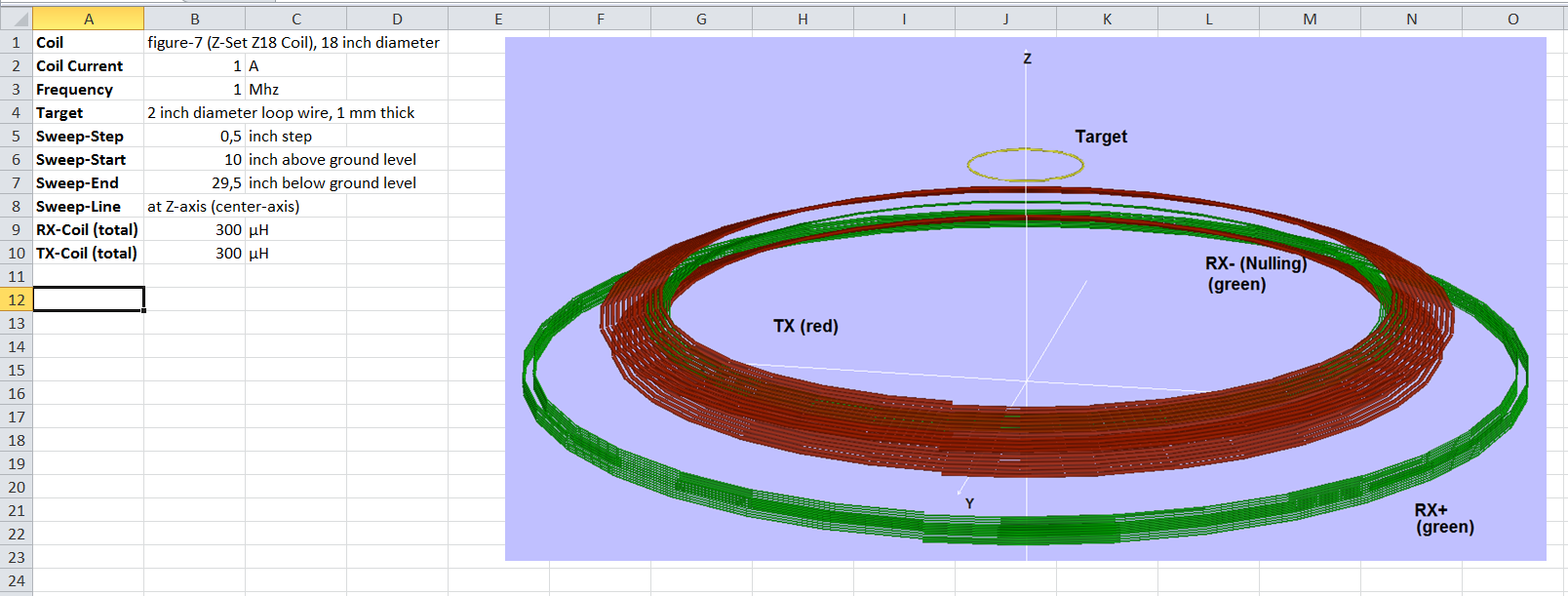Click the 'Frequency' label cell
Image resolution: width=1568 pixels, height=596 pixels.
(89, 89)
